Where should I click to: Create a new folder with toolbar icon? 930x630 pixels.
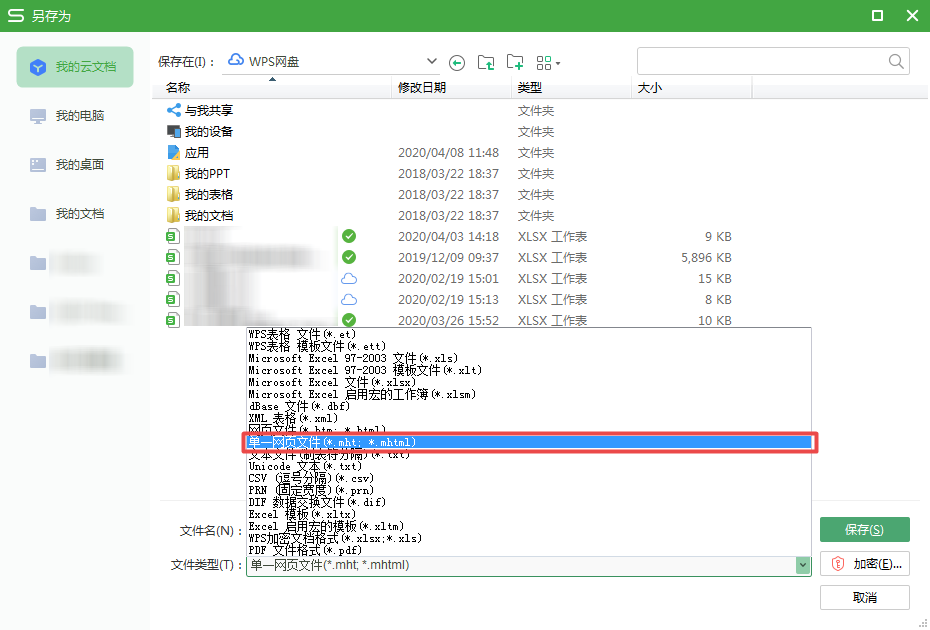coord(515,62)
